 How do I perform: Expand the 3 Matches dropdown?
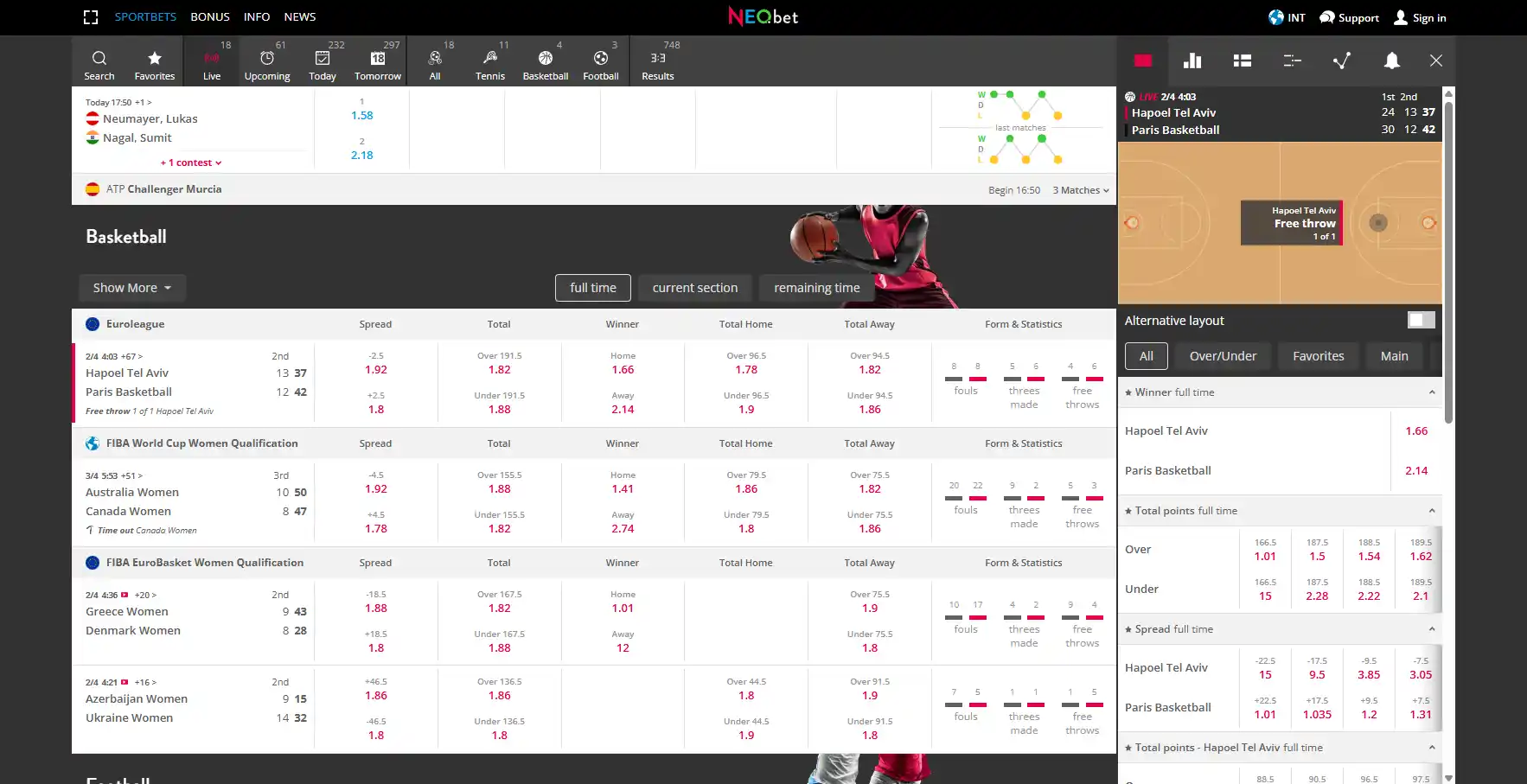click(1080, 190)
